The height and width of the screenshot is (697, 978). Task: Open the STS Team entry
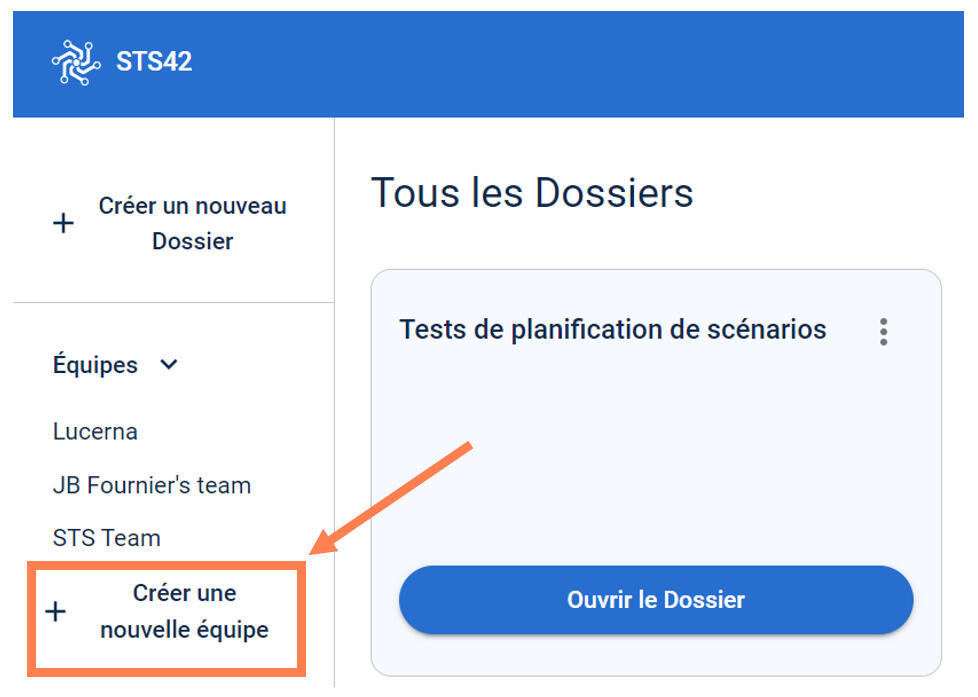[106, 538]
